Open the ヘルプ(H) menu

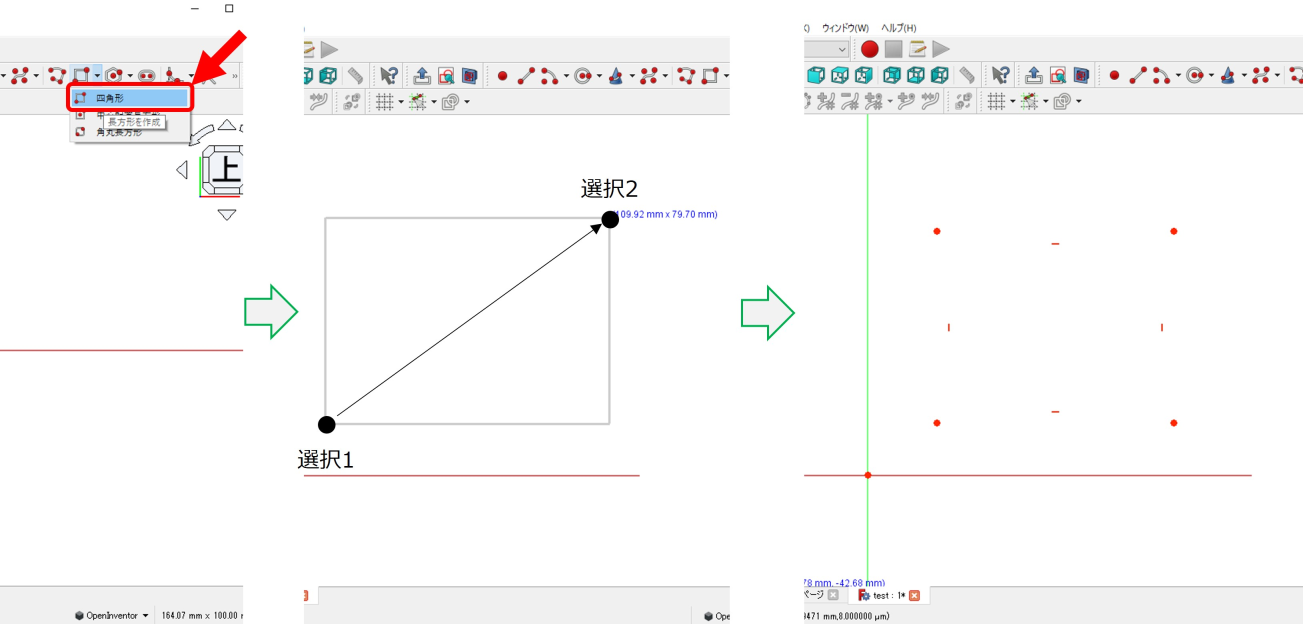coord(898,28)
